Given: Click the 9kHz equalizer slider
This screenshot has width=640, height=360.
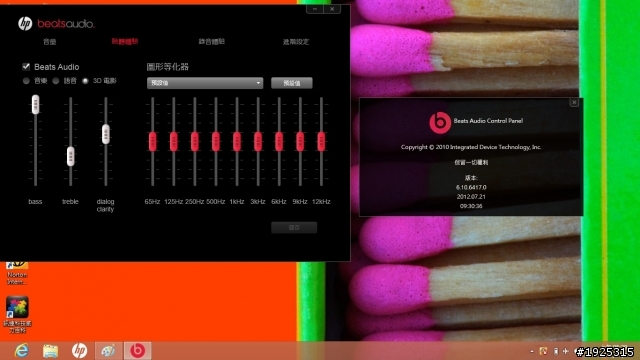Looking at the screenshot, I should [x=300, y=142].
